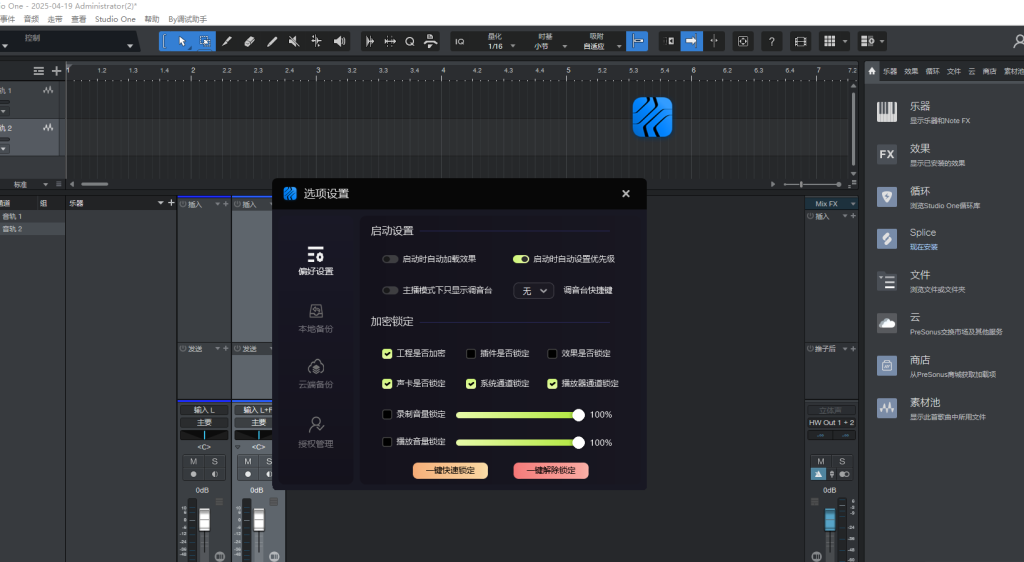The width and height of the screenshot is (1024, 562).
Task: Toggle 启动时自动加载效果 switch
Action: pyautogui.click(x=390, y=259)
